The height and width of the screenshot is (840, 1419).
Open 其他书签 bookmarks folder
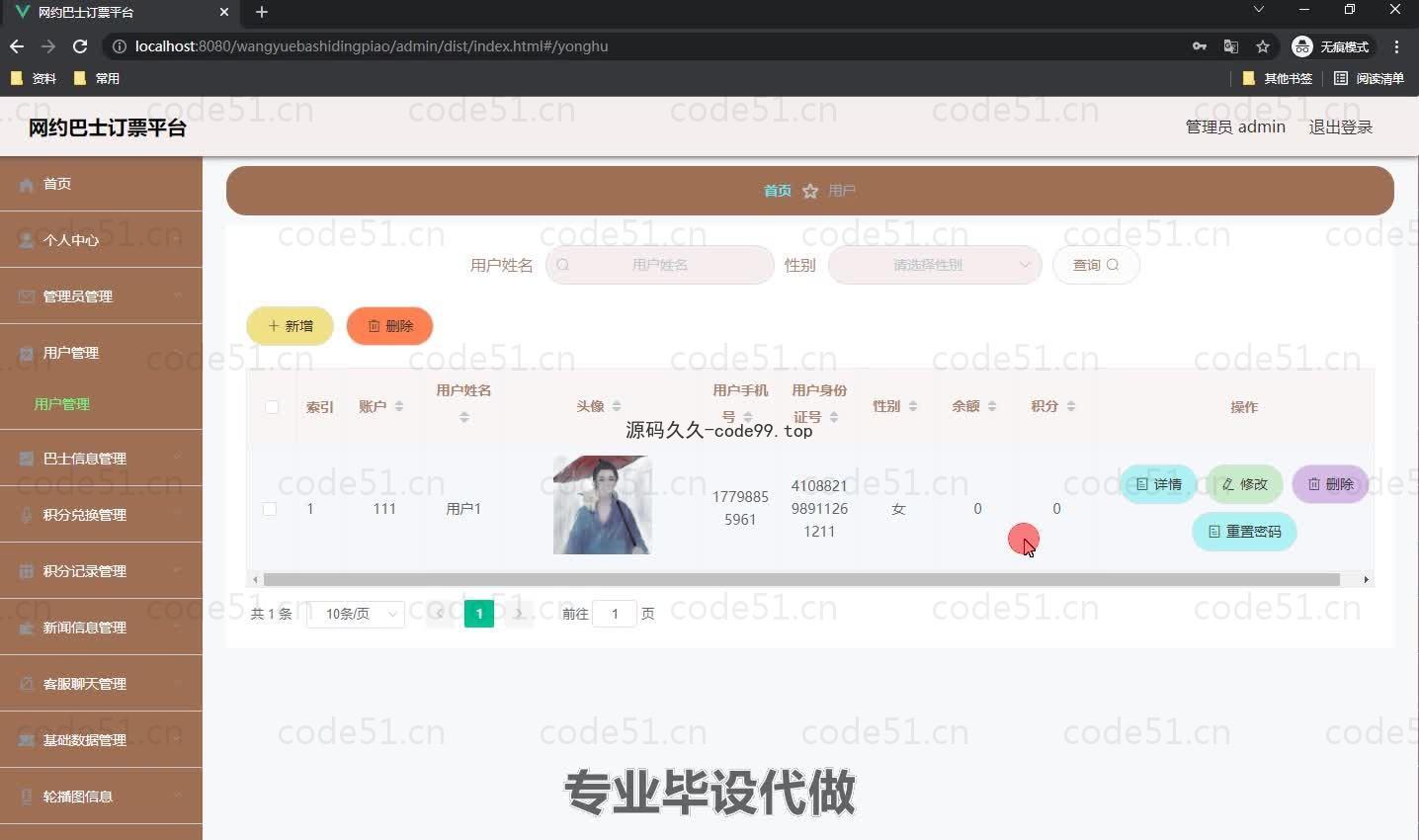(x=1277, y=78)
